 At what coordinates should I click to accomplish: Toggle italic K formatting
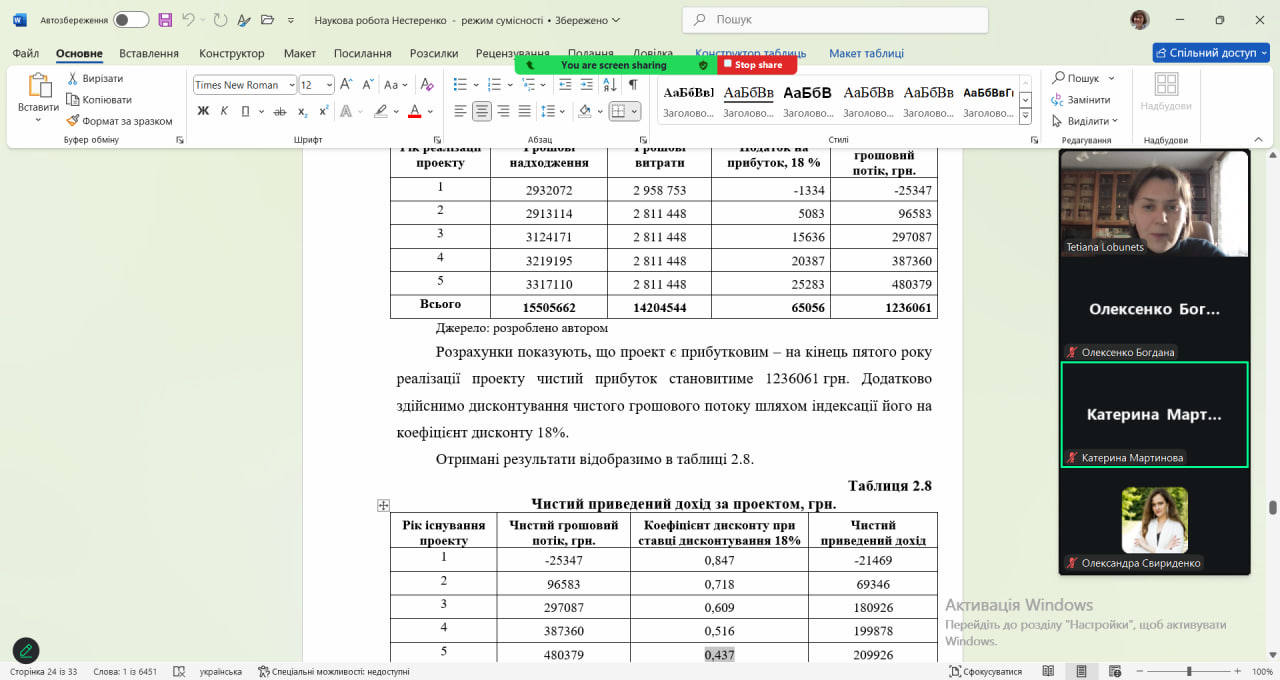tap(226, 111)
